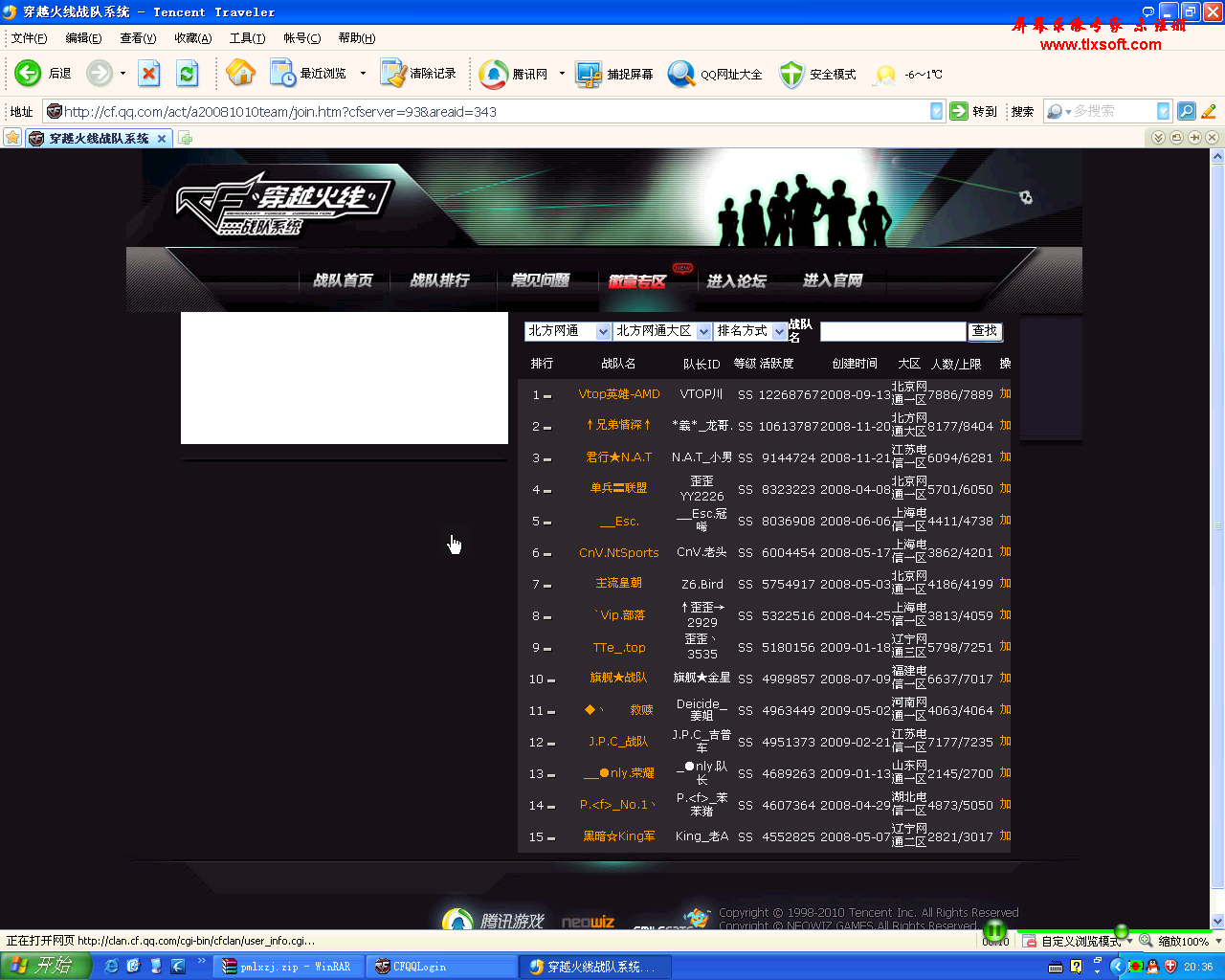Open 进入论坛 navigation link
1225x980 pixels.
[737, 280]
